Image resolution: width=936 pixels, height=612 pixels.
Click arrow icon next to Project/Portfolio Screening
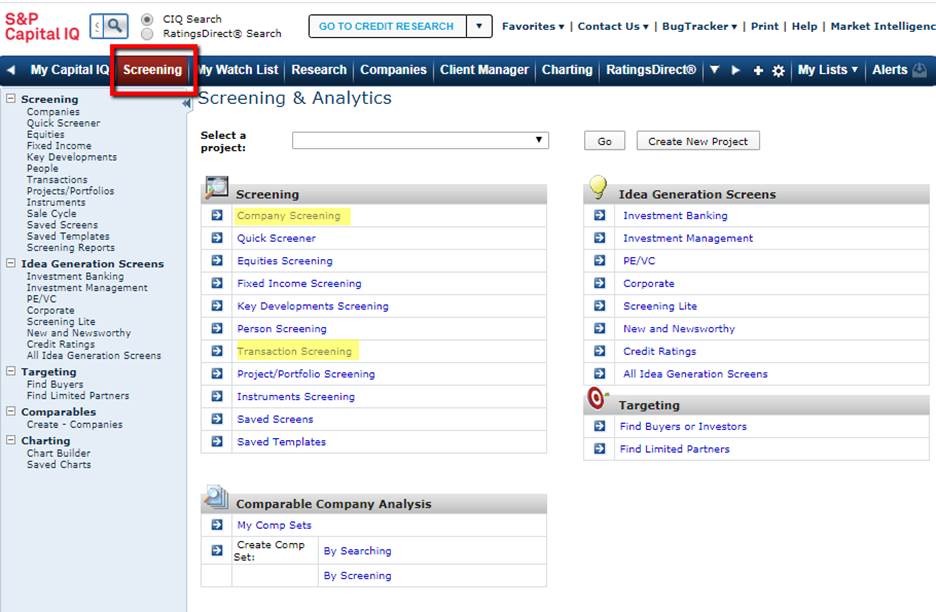click(x=217, y=374)
